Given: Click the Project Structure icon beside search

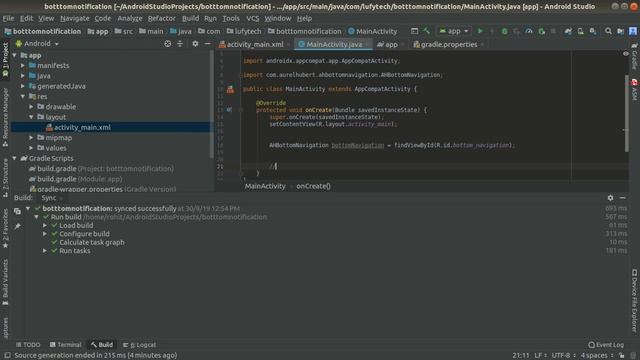Looking at the screenshot, I should 620,31.
